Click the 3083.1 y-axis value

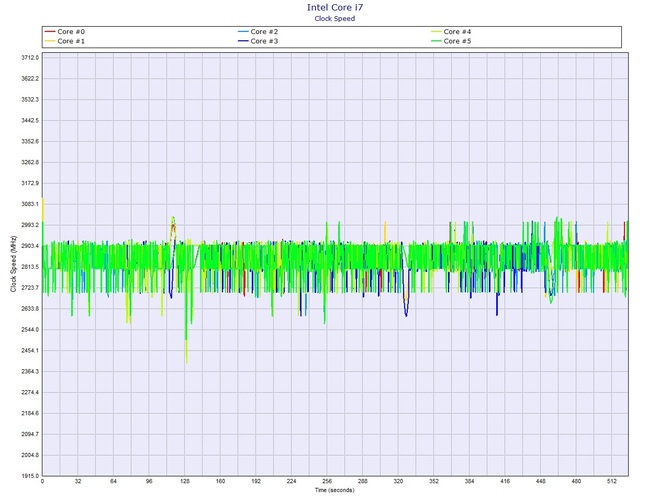[x=30, y=204]
